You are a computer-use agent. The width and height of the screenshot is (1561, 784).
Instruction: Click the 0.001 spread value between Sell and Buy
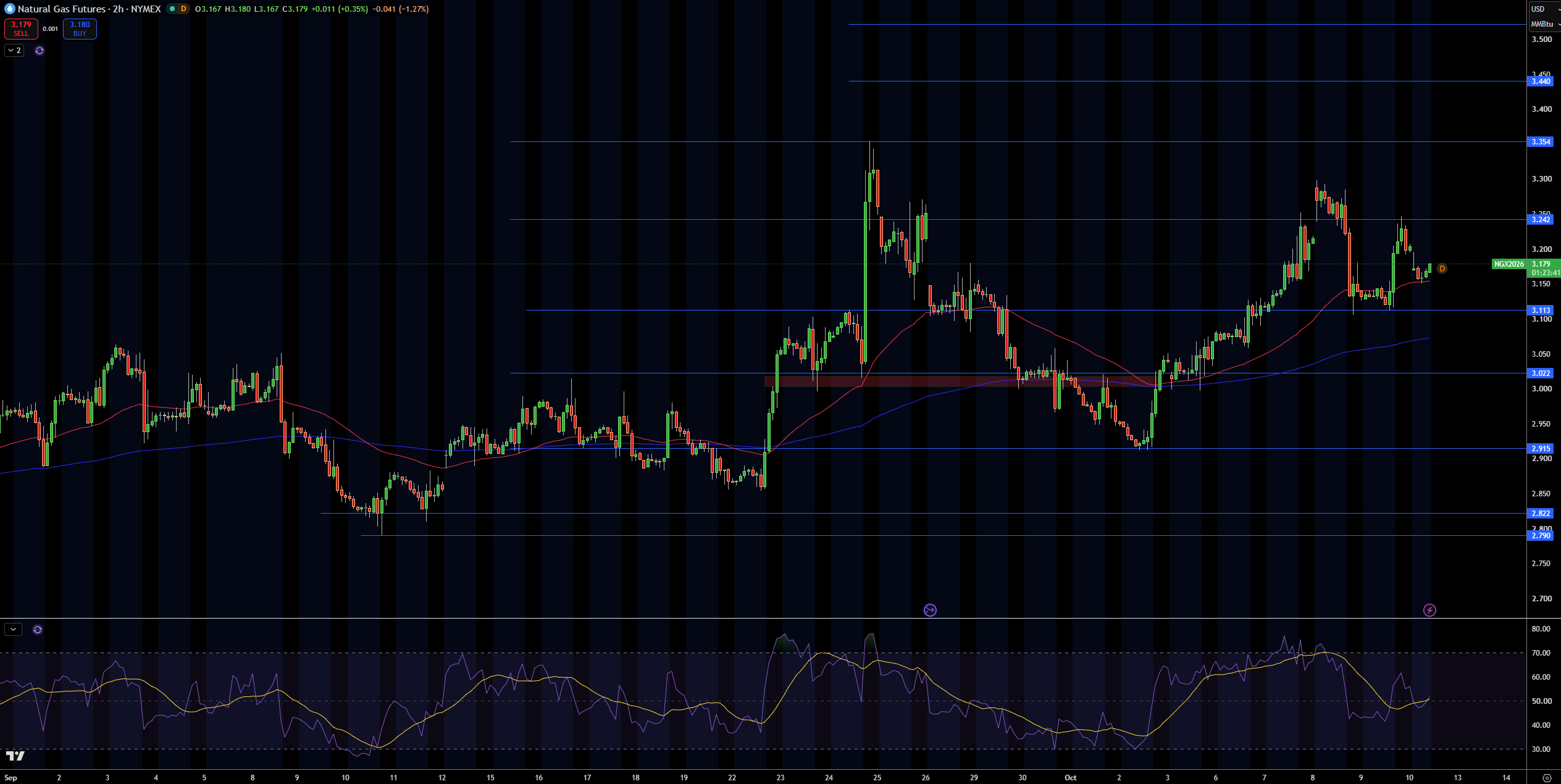51,29
